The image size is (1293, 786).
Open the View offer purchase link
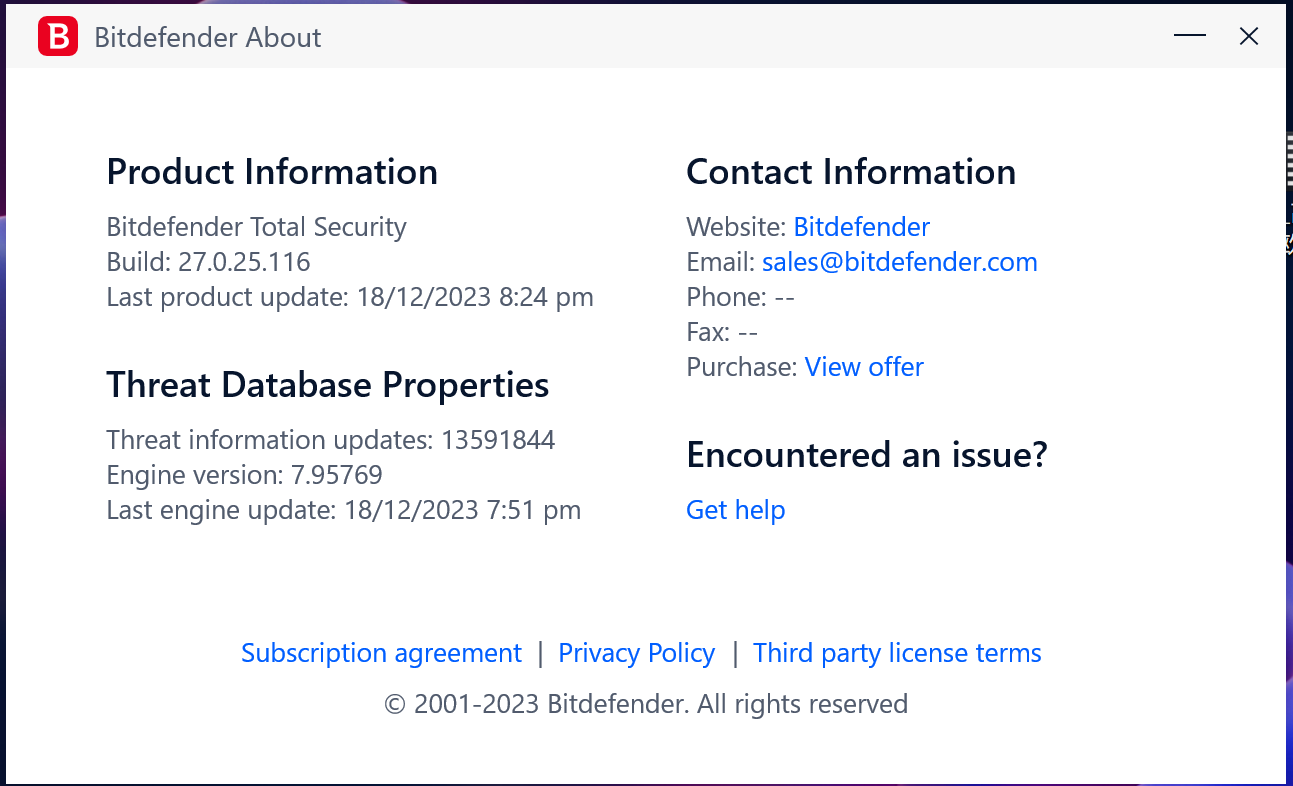(x=864, y=367)
